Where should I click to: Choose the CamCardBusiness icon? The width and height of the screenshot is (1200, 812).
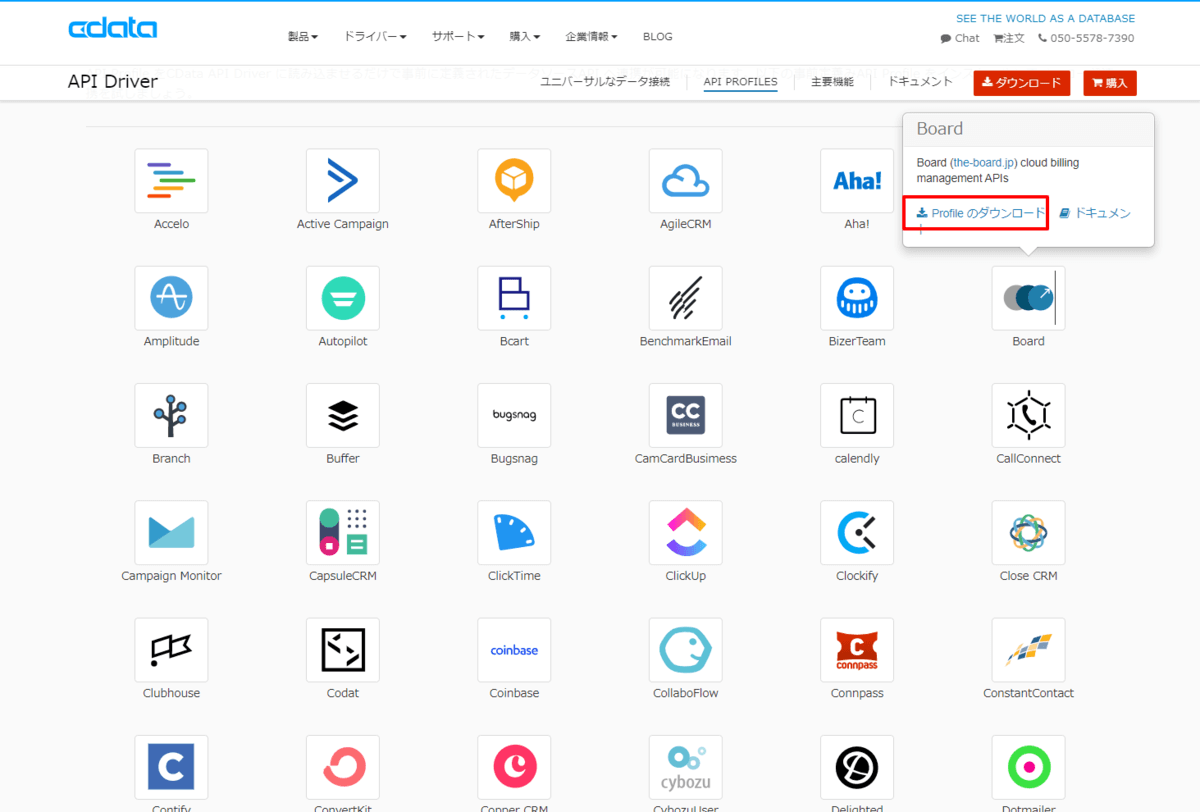(x=685, y=415)
